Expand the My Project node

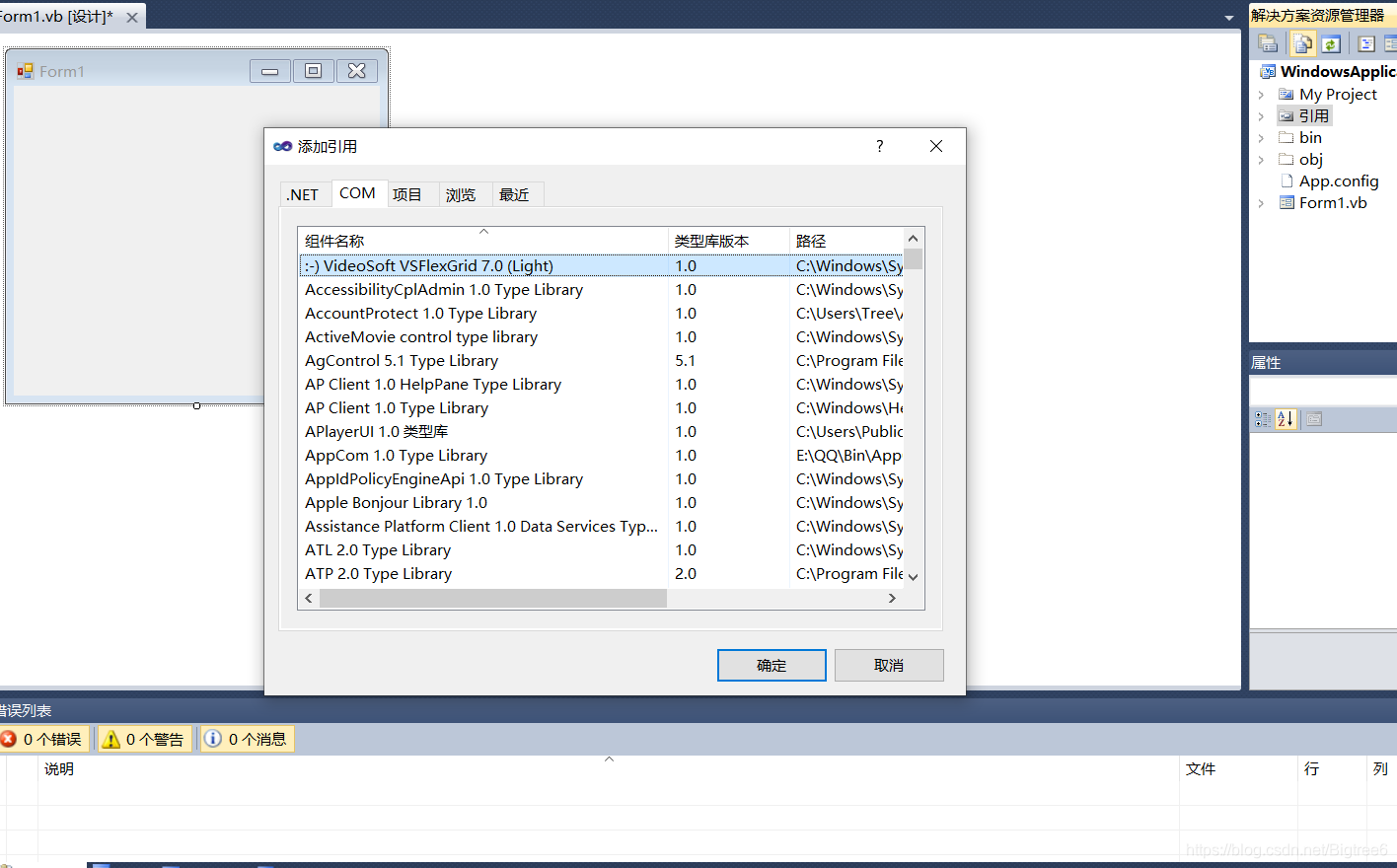pyautogui.click(x=1261, y=95)
